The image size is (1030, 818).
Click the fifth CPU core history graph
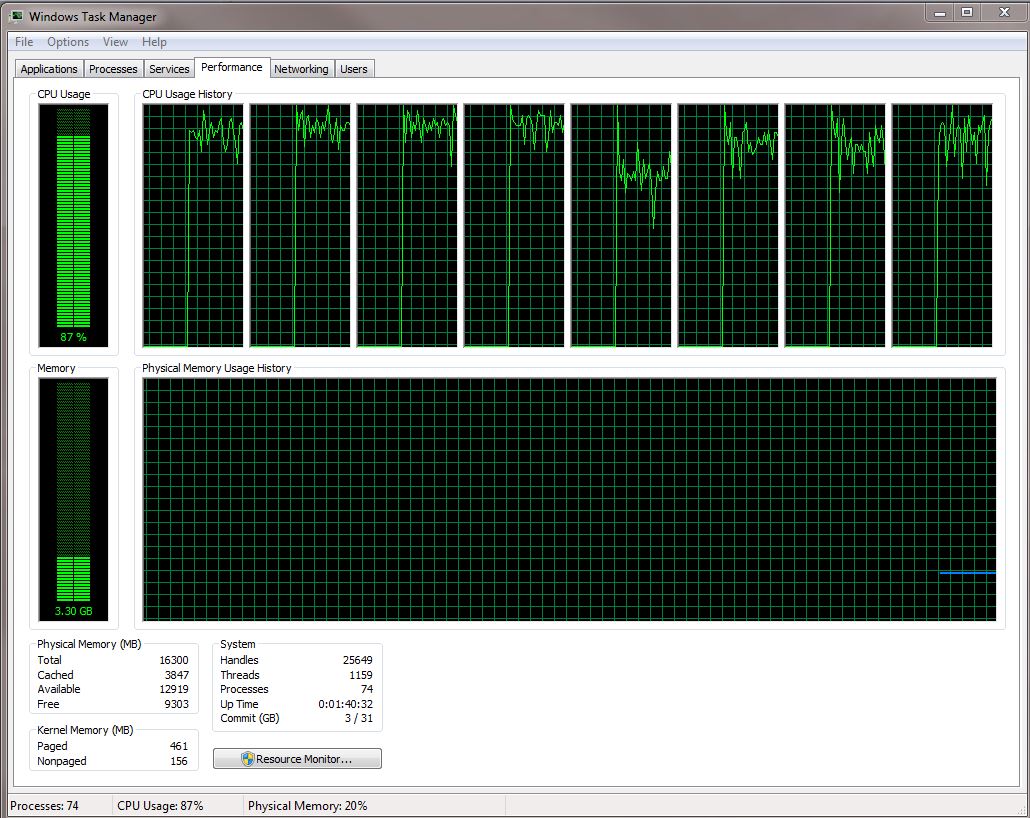(621, 225)
